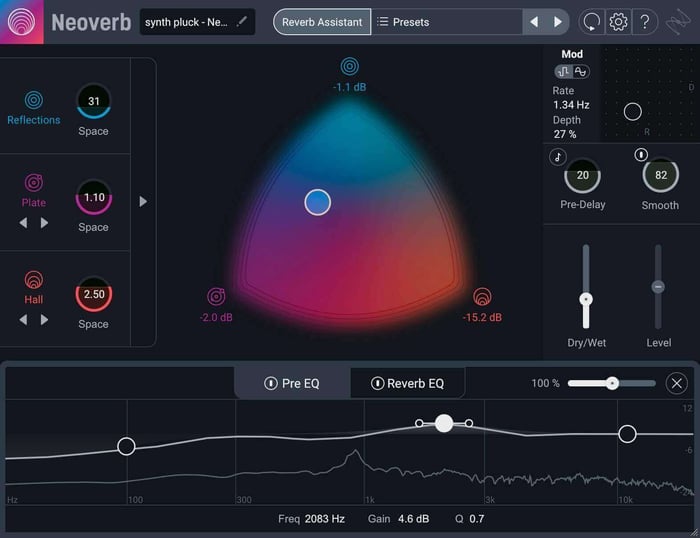Click the Reflections label text
The width and height of the screenshot is (700, 538).
[x=33, y=120]
